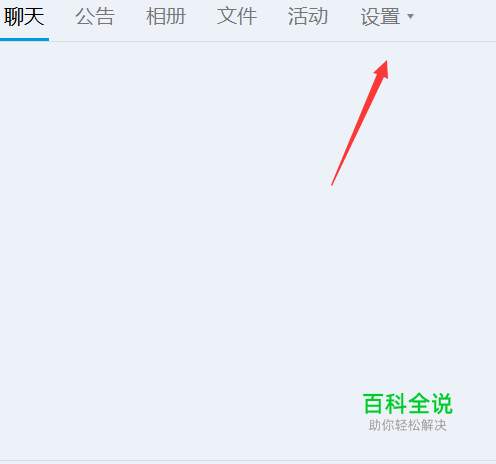Screen dimensions: 496x464
Task: Open the 公告 tab
Action: (95, 16)
